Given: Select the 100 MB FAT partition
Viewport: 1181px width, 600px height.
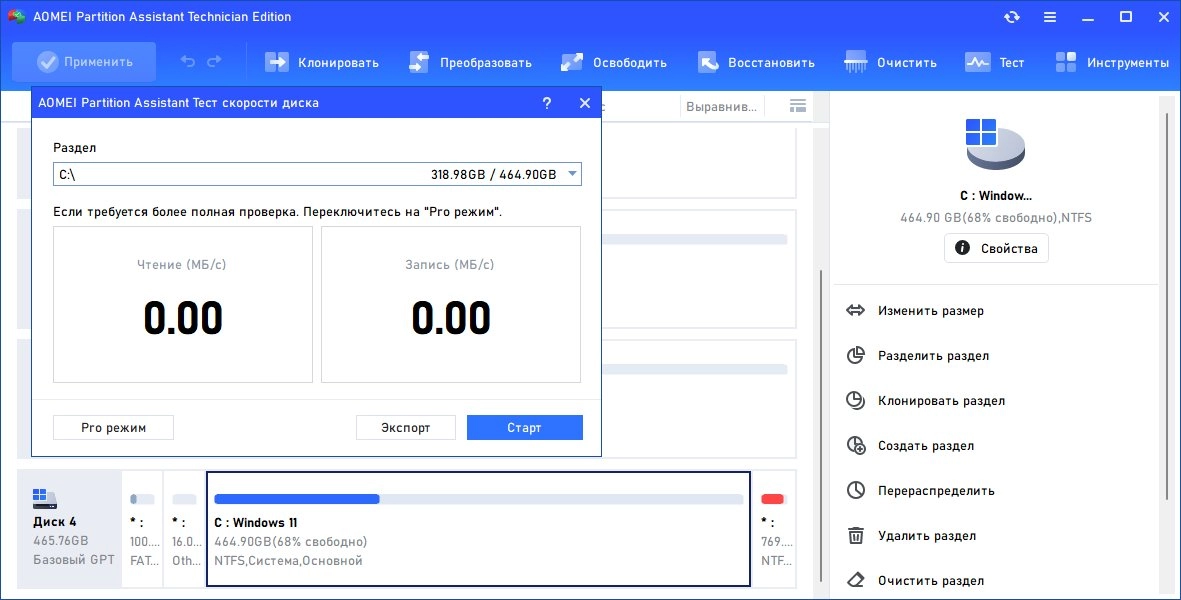Looking at the screenshot, I should pyautogui.click(x=143, y=529).
